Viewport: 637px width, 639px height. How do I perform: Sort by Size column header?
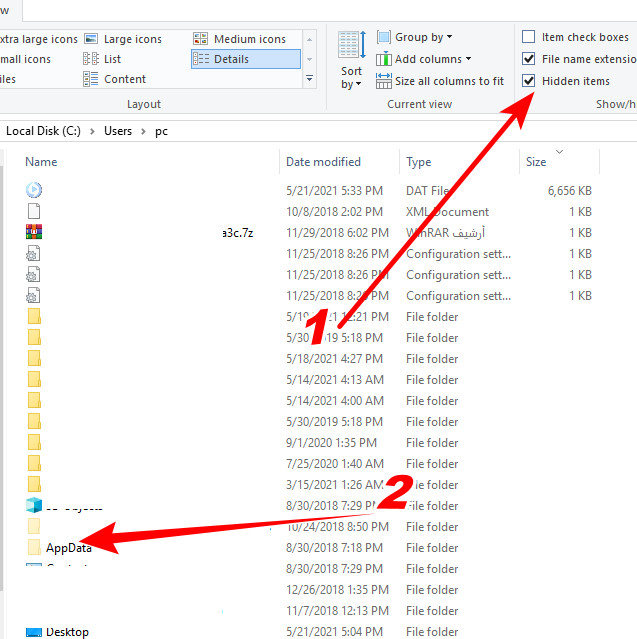(x=536, y=162)
